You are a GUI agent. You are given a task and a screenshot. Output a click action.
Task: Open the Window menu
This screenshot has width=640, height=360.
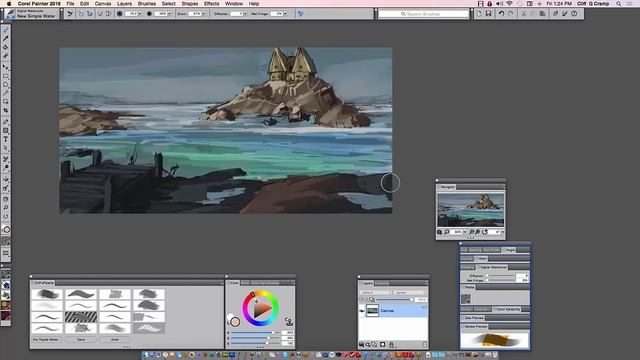234,3
